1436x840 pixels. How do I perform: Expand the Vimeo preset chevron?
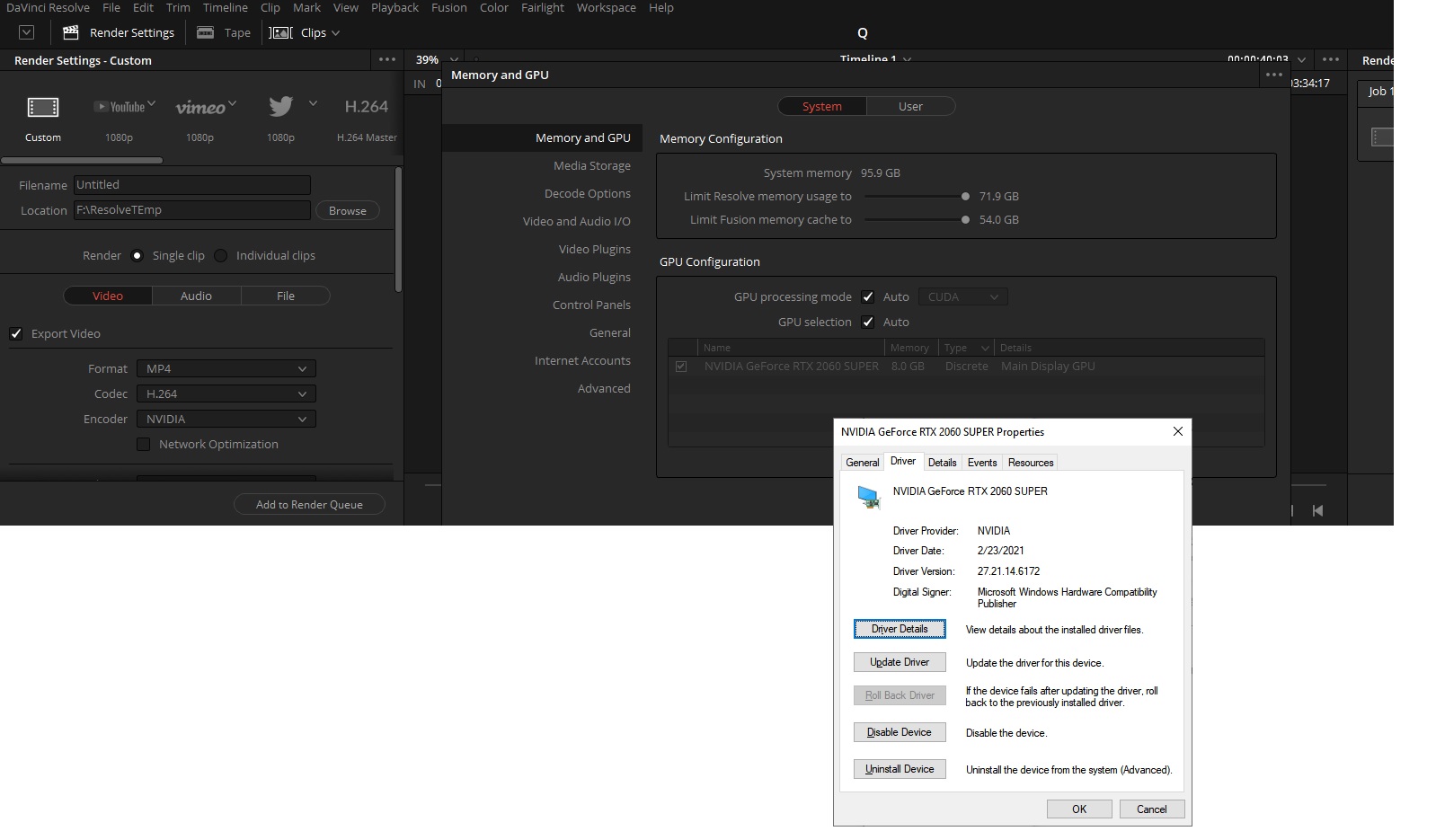point(233,103)
